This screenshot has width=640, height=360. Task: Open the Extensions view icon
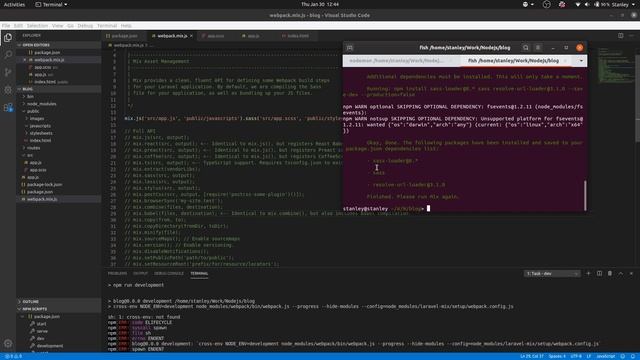click(x=8, y=107)
